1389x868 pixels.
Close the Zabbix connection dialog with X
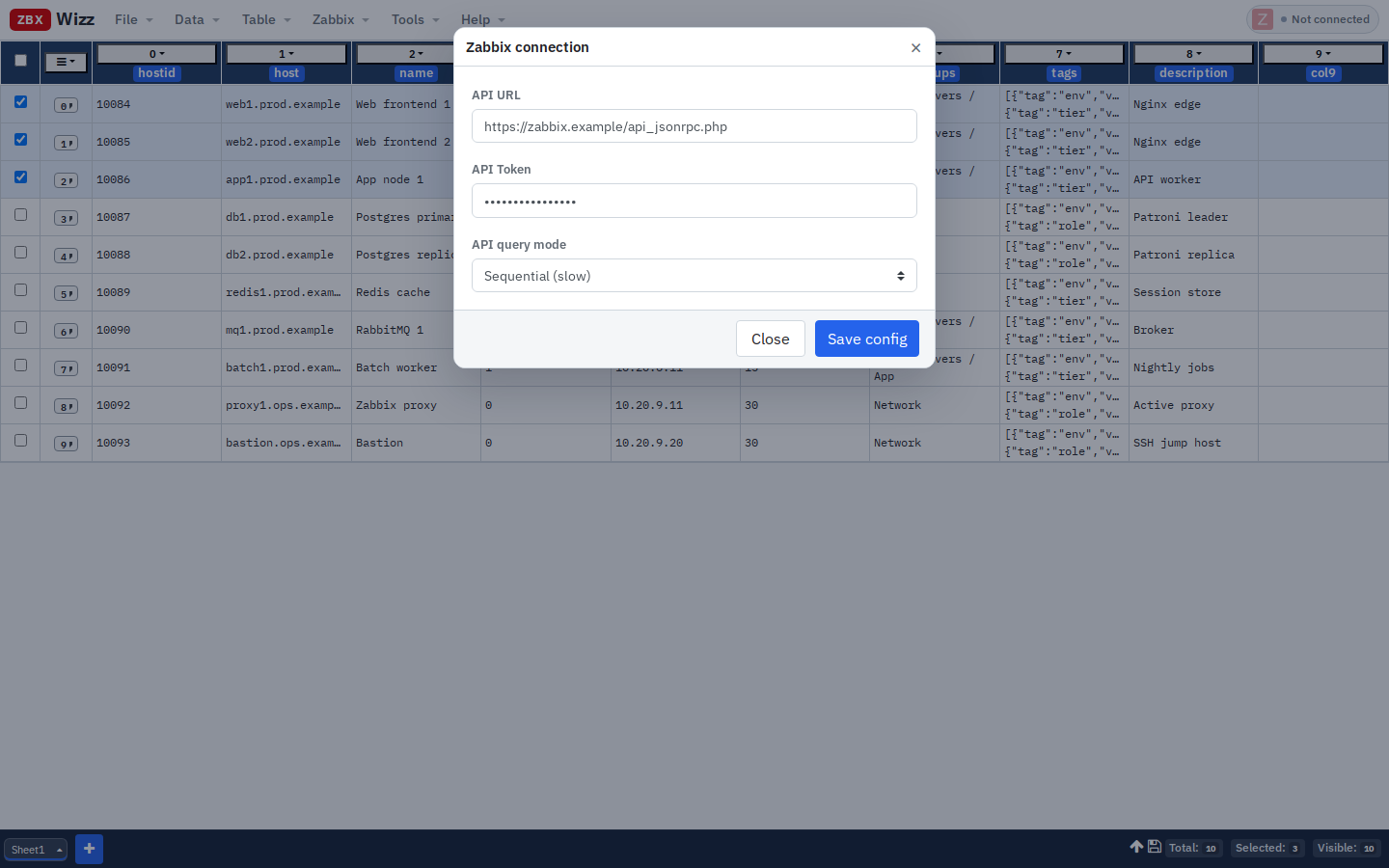click(915, 48)
